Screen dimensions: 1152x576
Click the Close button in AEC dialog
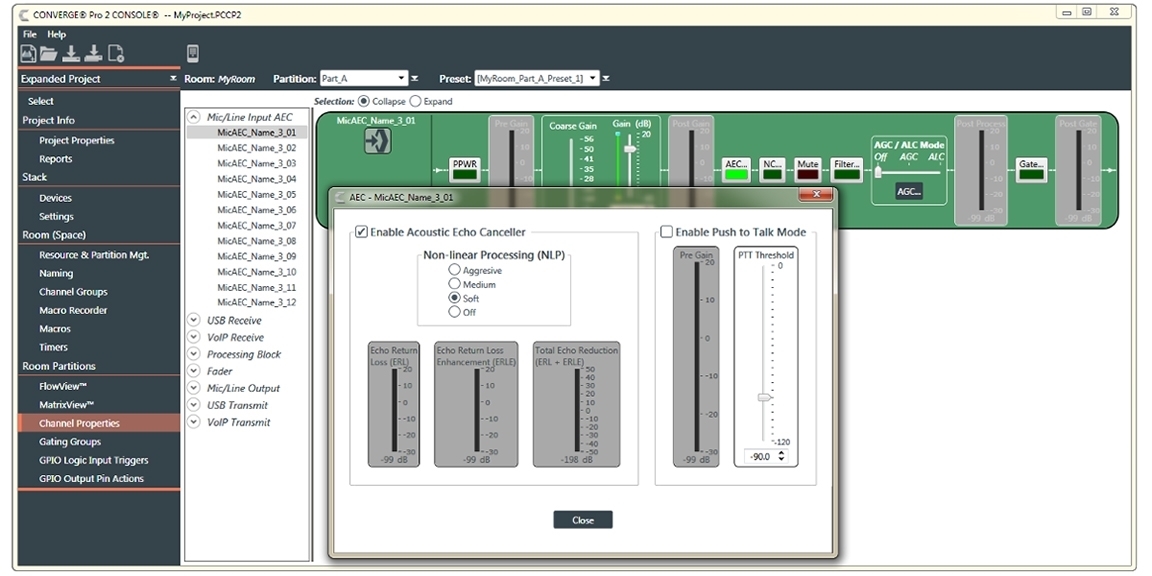[583, 520]
